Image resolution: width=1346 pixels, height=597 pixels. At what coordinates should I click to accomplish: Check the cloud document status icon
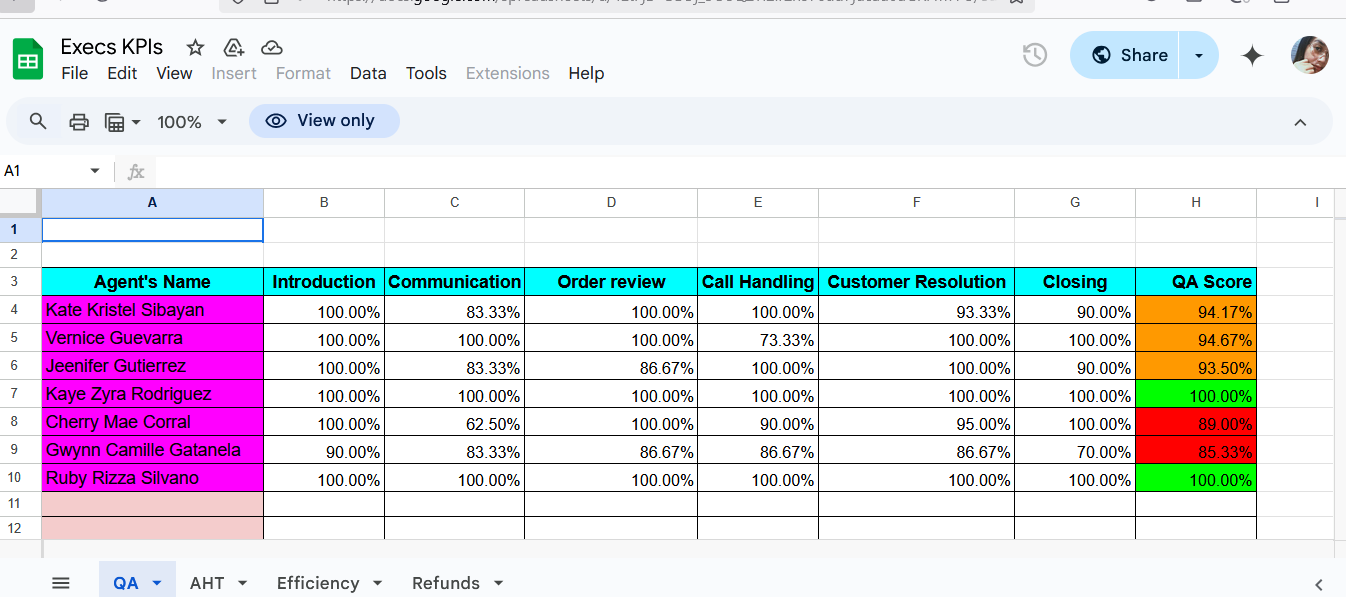[x=271, y=47]
